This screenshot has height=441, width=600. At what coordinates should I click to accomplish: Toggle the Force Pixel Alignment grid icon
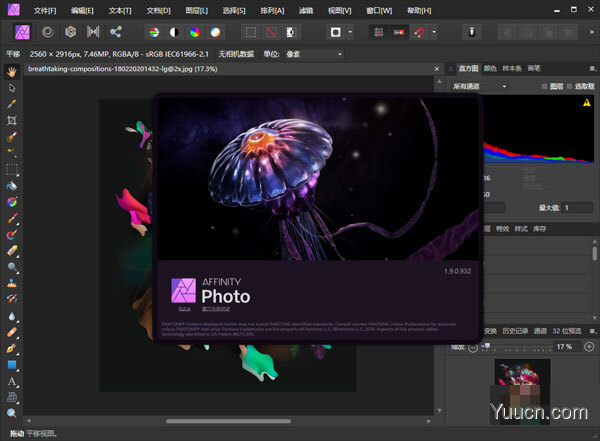coord(379,33)
